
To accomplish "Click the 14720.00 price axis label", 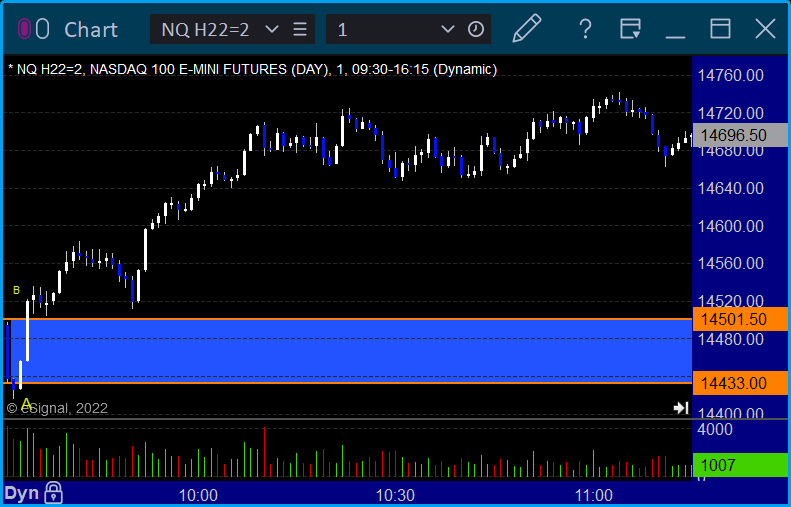I will (x=730, y=113).
